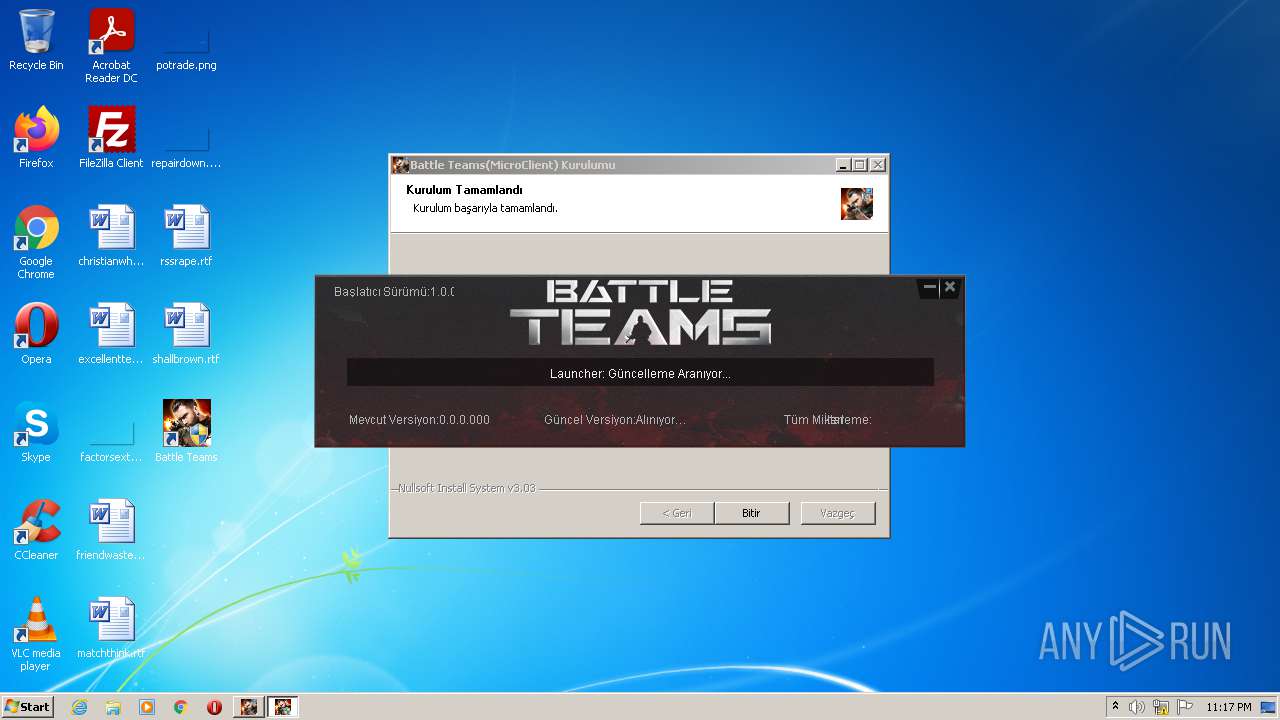Open Firefox from the desktop
The height and width of the screenshot is (720, 1280).
point(36,138)
